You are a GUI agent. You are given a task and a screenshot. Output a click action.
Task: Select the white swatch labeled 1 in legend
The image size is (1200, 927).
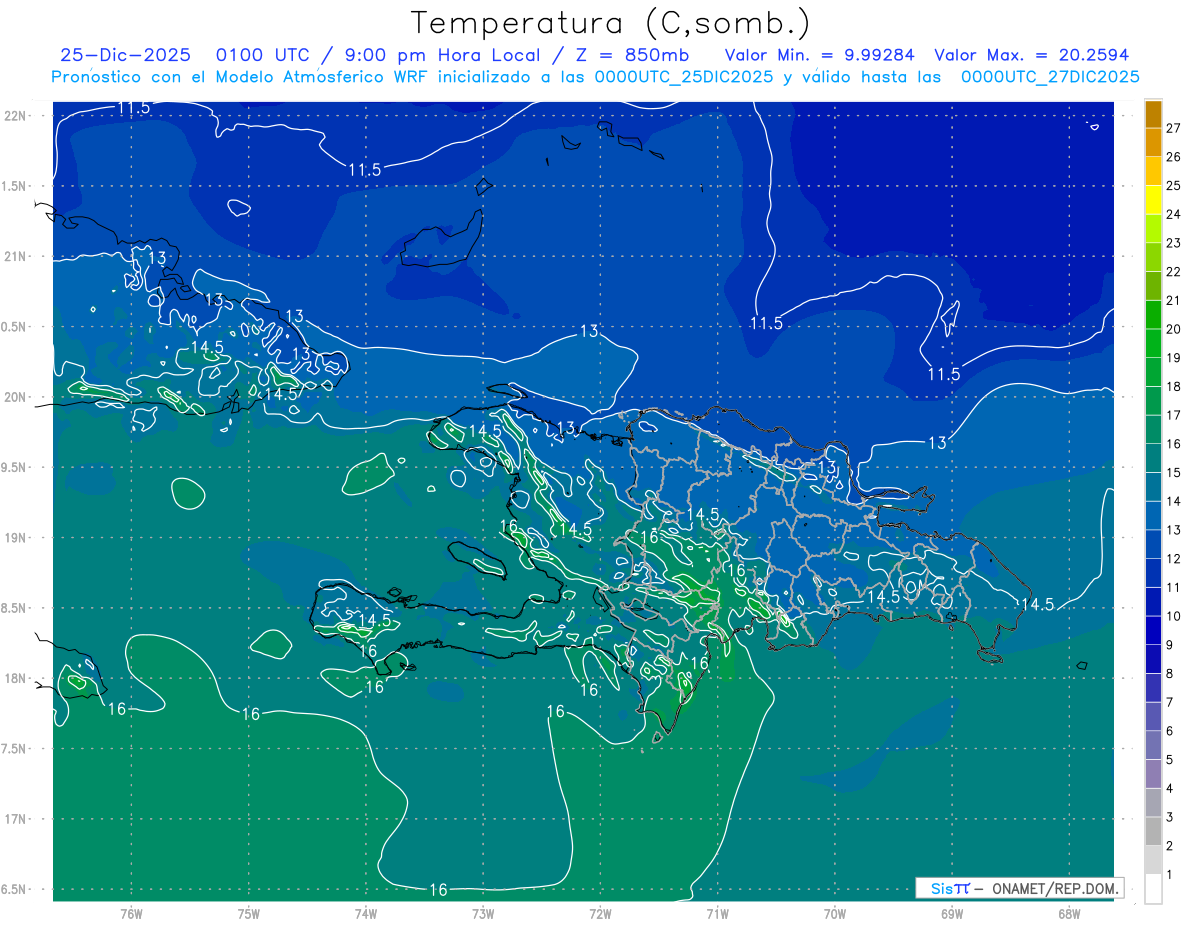1153,888
